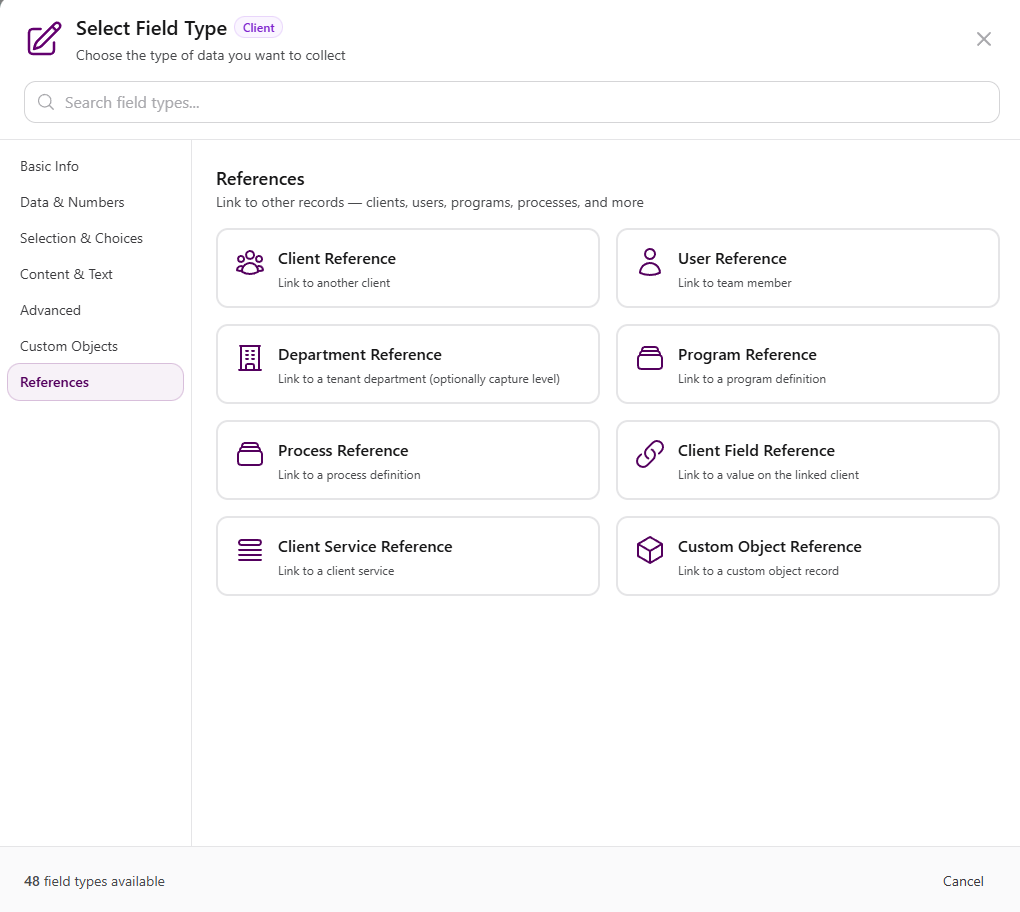Click the Client Field Reference link icon

(x=649, y=454)
